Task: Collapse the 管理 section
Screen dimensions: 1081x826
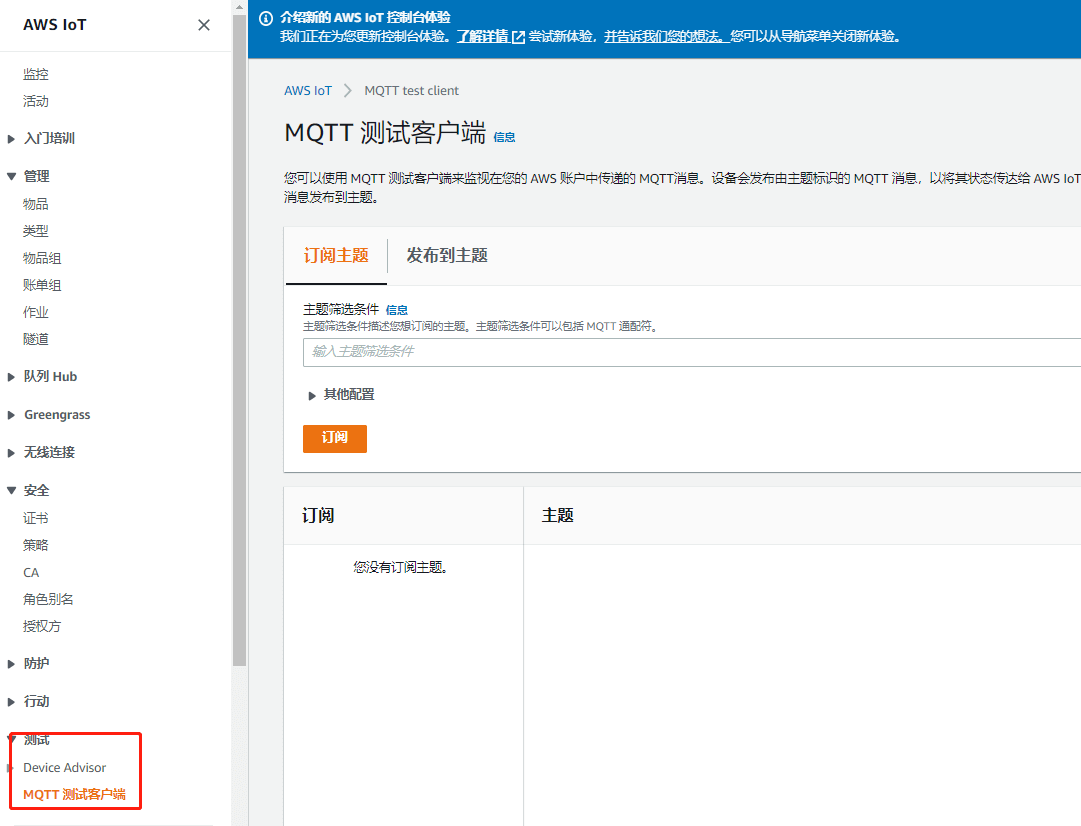Action: pyautogui.click(x=29, y=177)
